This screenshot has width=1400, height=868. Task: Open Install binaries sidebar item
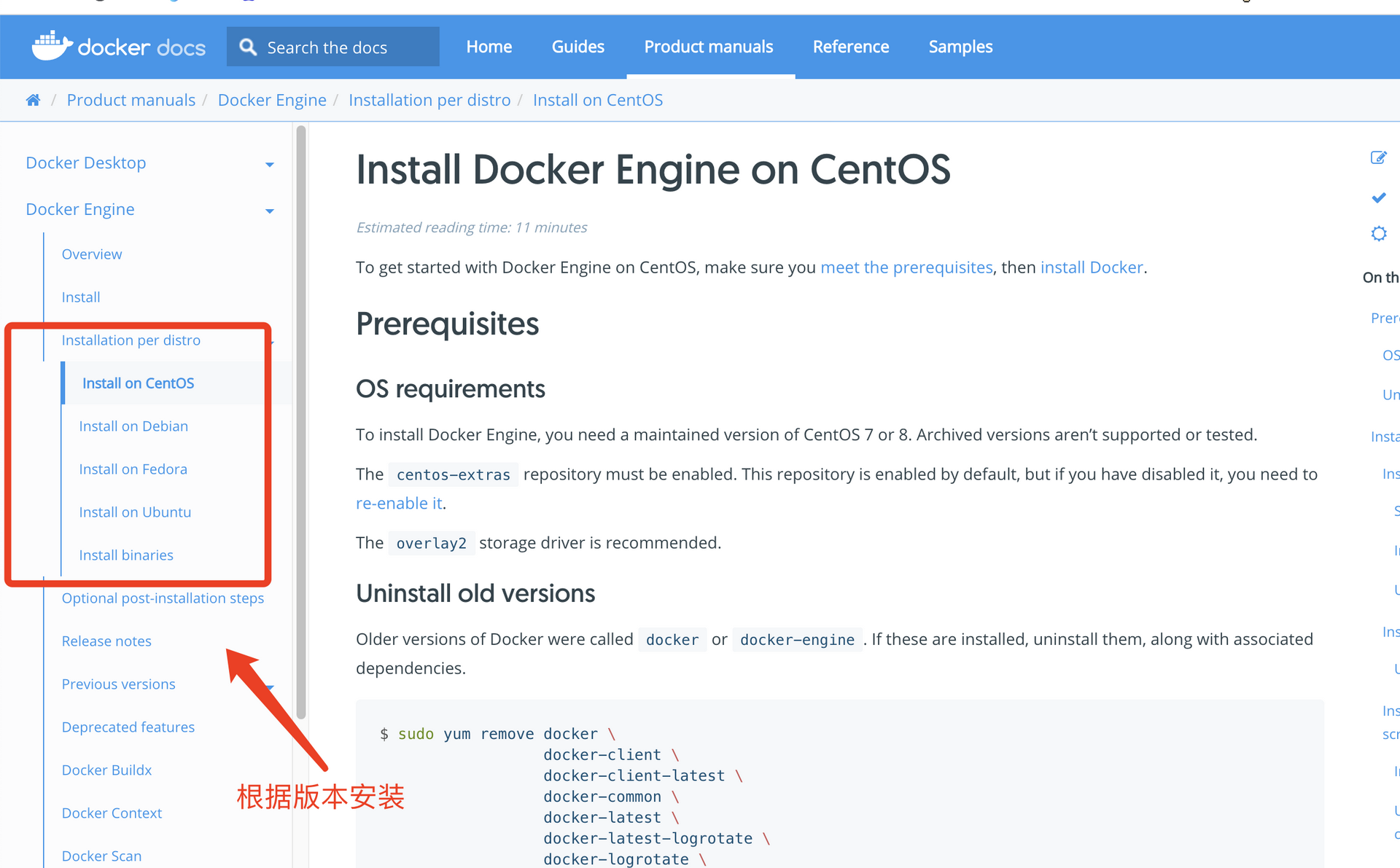click(126, 555)
